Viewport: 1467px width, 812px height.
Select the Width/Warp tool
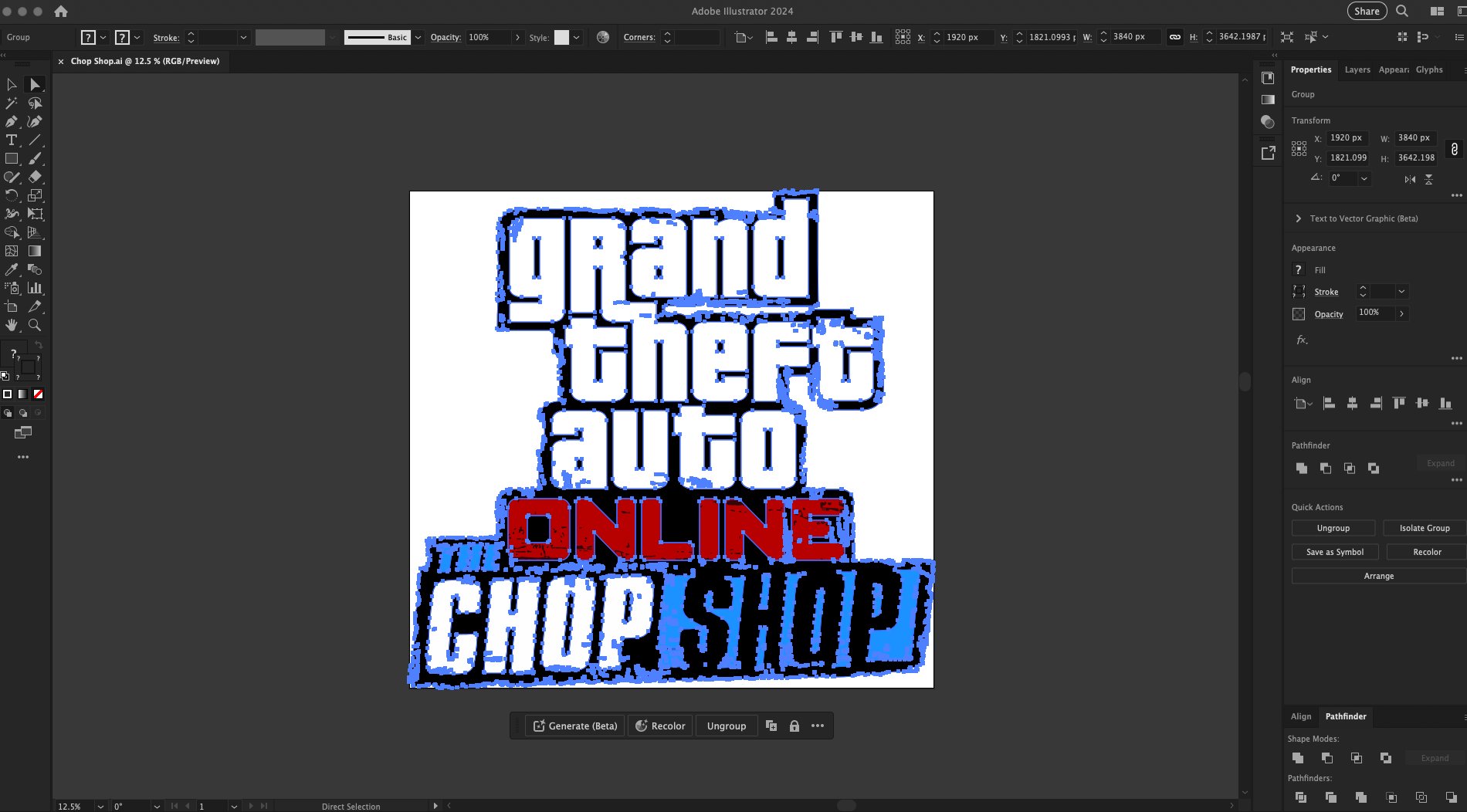point(12,214)
